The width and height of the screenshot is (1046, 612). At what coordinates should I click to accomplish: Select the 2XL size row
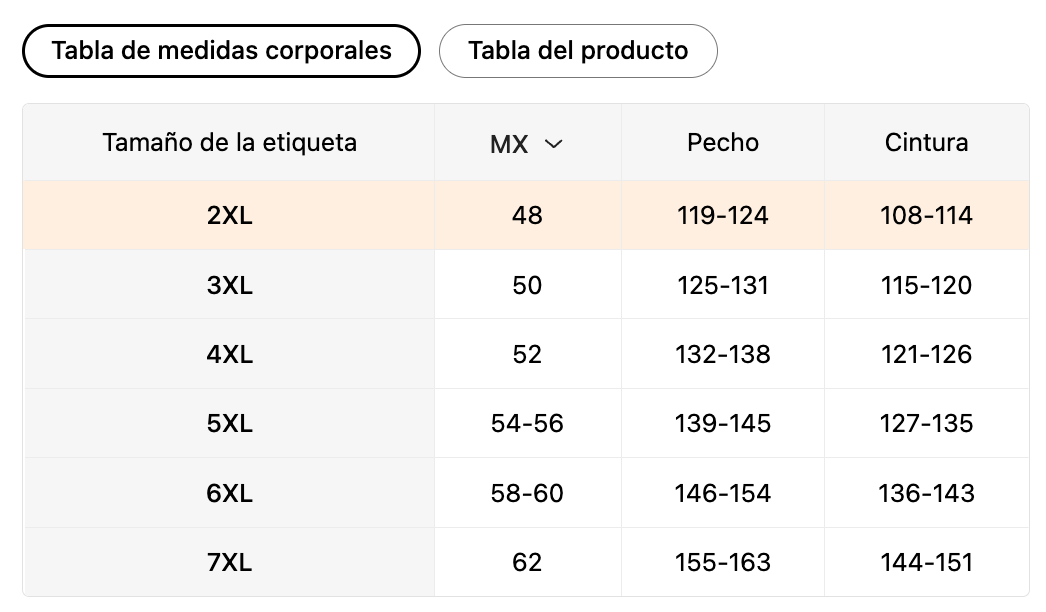[x=229, y=215]
